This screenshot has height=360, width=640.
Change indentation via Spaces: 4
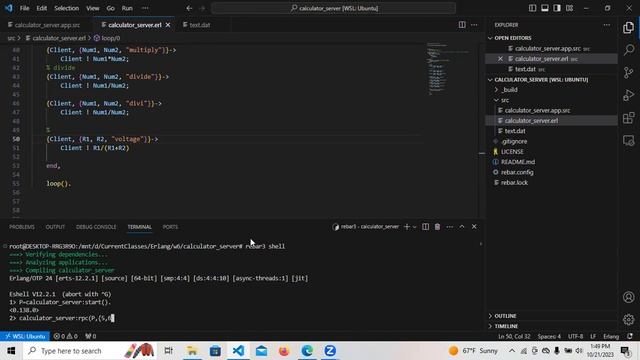tap(549, 336)
